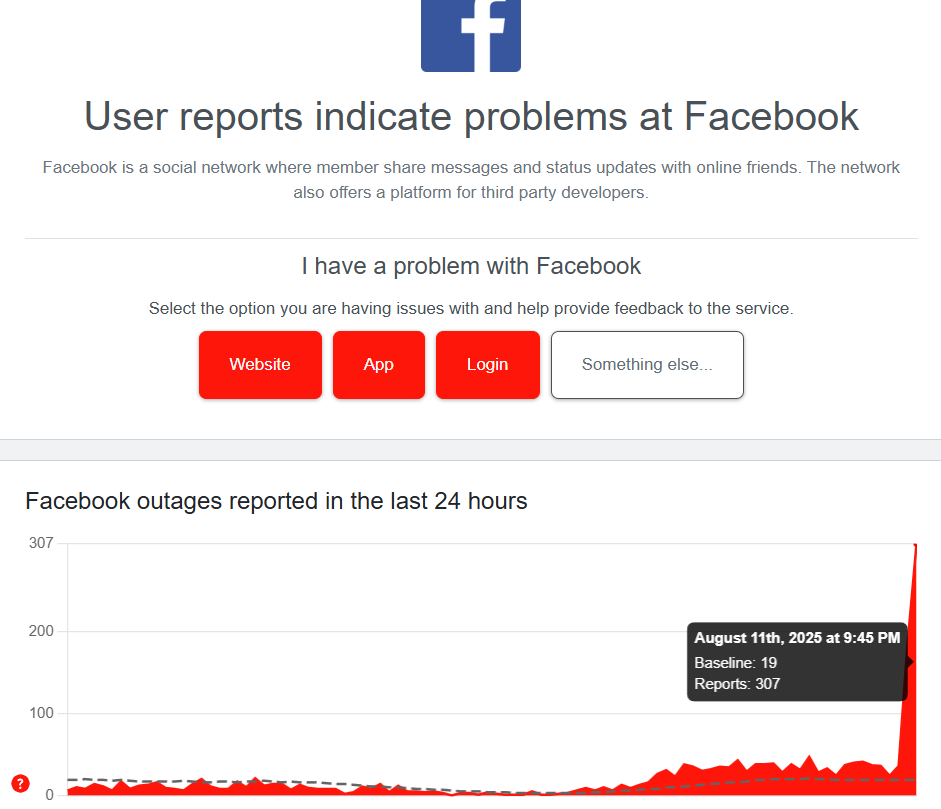
Task: Click the red spike peak in the chart
Action: click(914, 547)
